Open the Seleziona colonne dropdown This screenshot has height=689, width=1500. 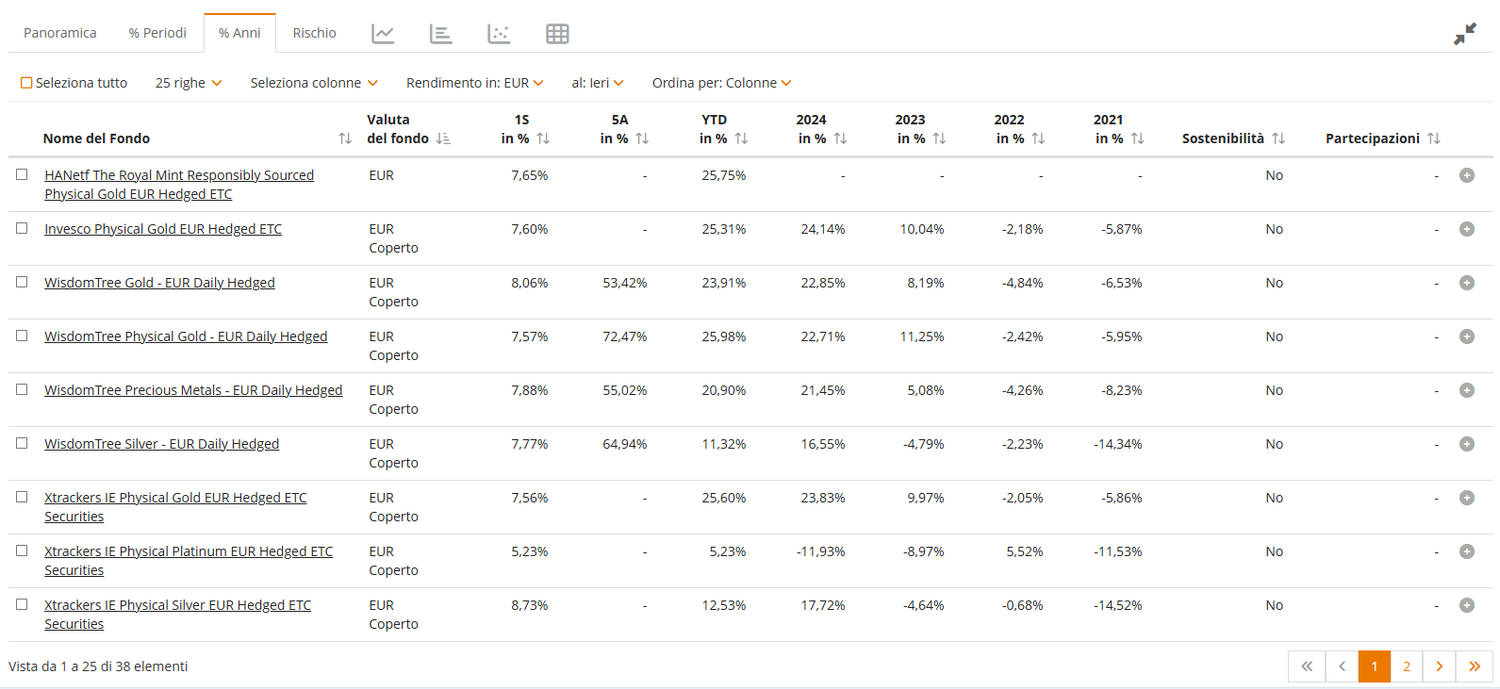314,83
